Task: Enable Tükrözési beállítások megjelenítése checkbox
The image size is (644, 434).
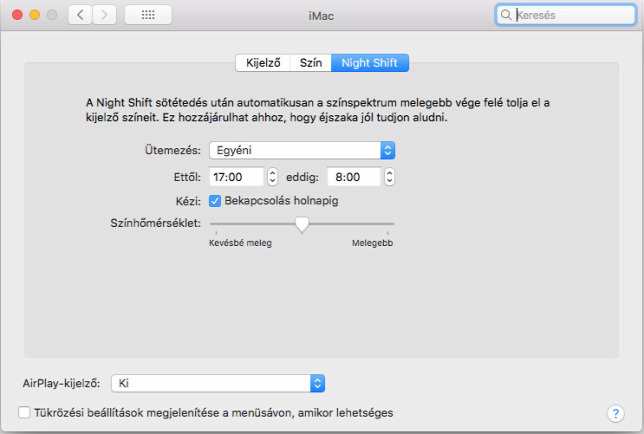Action: (24, 412)
